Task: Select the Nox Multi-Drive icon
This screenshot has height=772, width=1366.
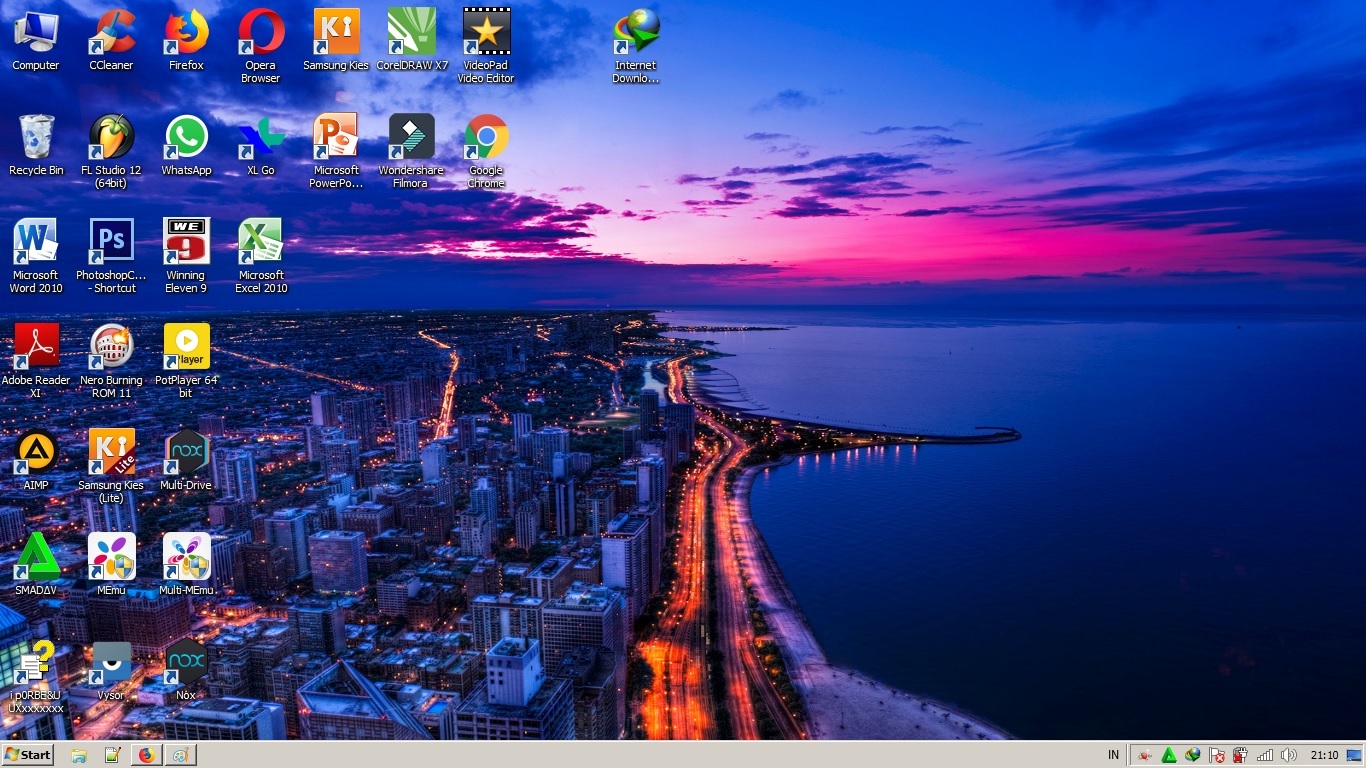Action: (186, 453)
